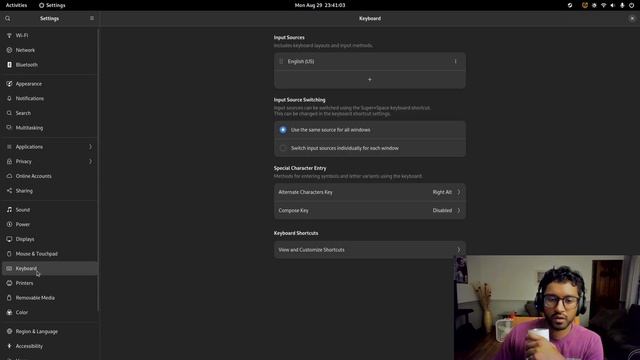Click the clock in the top bar

point(320,5)
